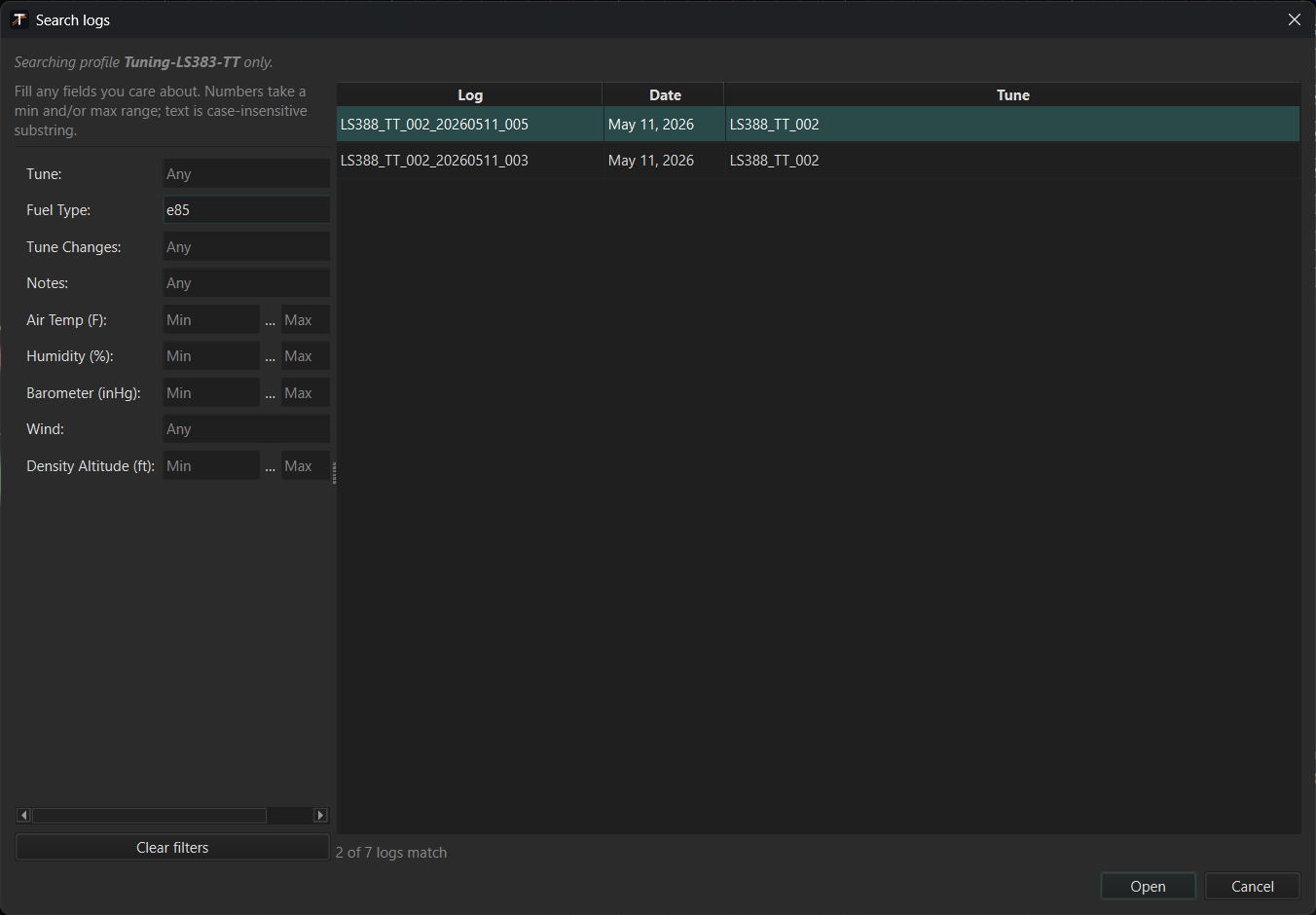1316x915 pixels.
Task: Focus the Notes filter field
Action: pos(246,283)
